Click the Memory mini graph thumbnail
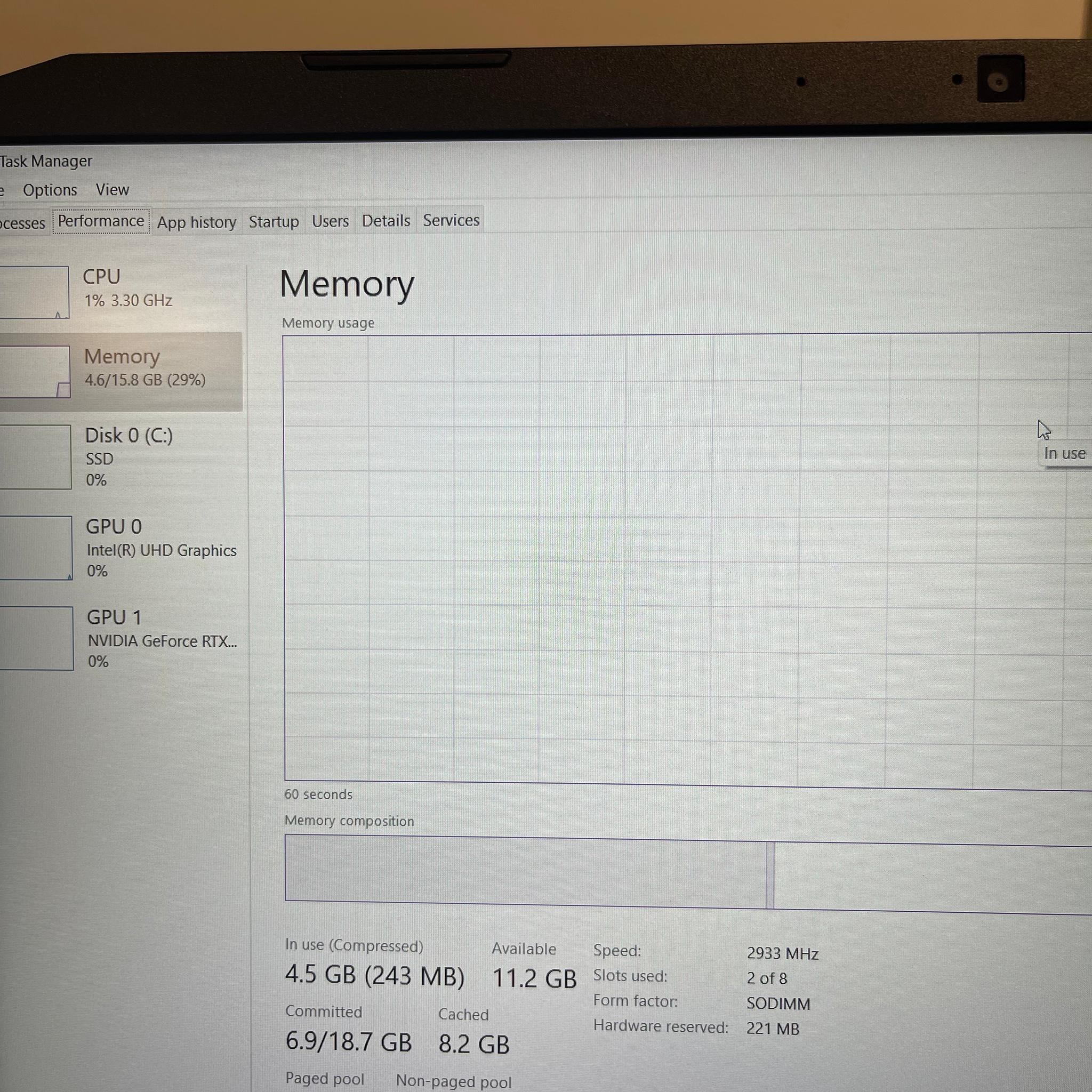1092x1092 pixels. (x=35, y=371)
